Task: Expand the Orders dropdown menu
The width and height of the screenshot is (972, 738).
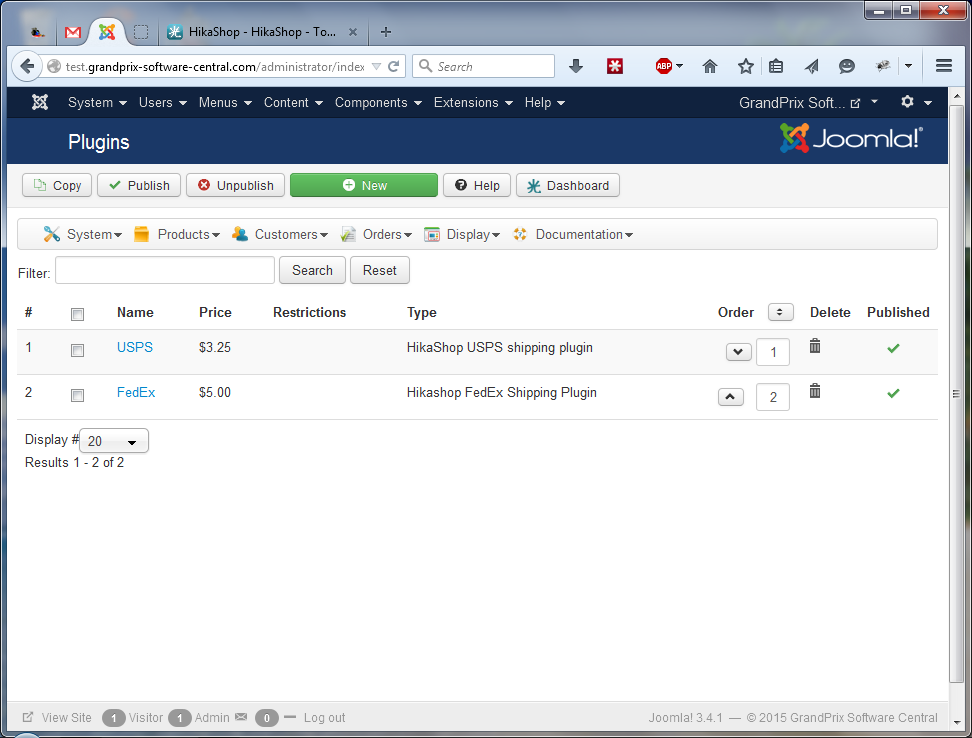Action: pos(376,234)
